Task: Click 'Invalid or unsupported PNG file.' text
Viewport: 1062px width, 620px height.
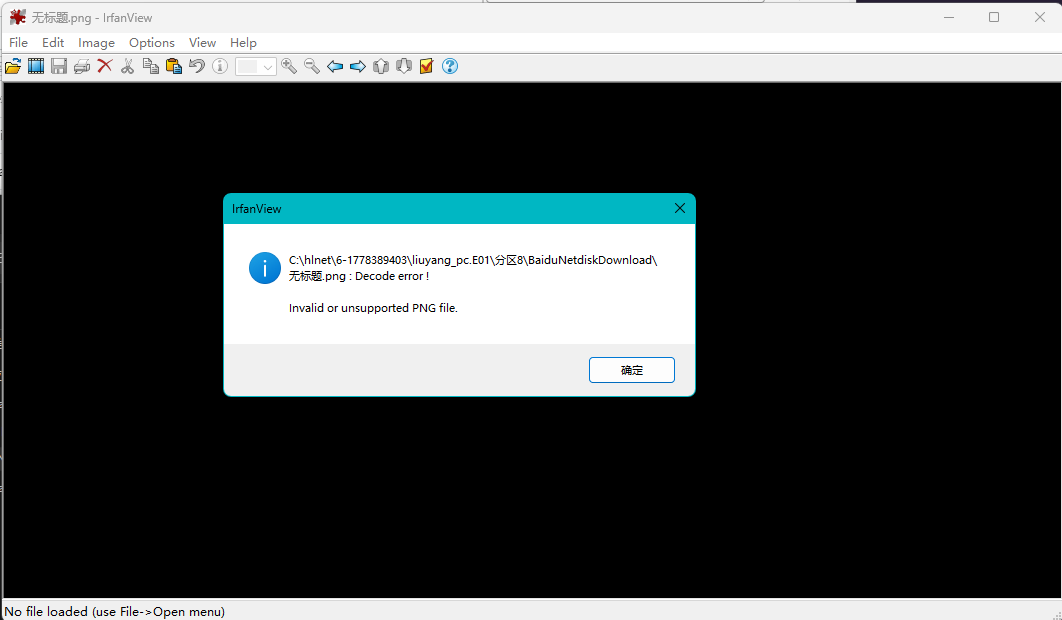Action: click(373, 308)
